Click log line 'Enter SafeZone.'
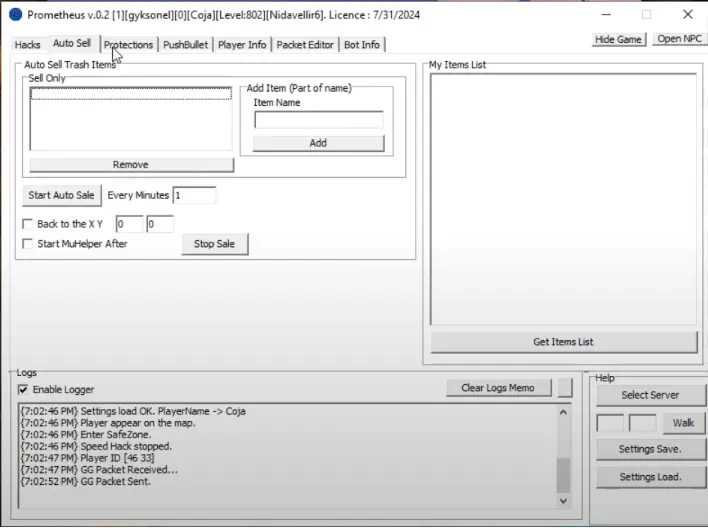Image resolution: width=708 pixels, height=528 pixels. (86, 435)
